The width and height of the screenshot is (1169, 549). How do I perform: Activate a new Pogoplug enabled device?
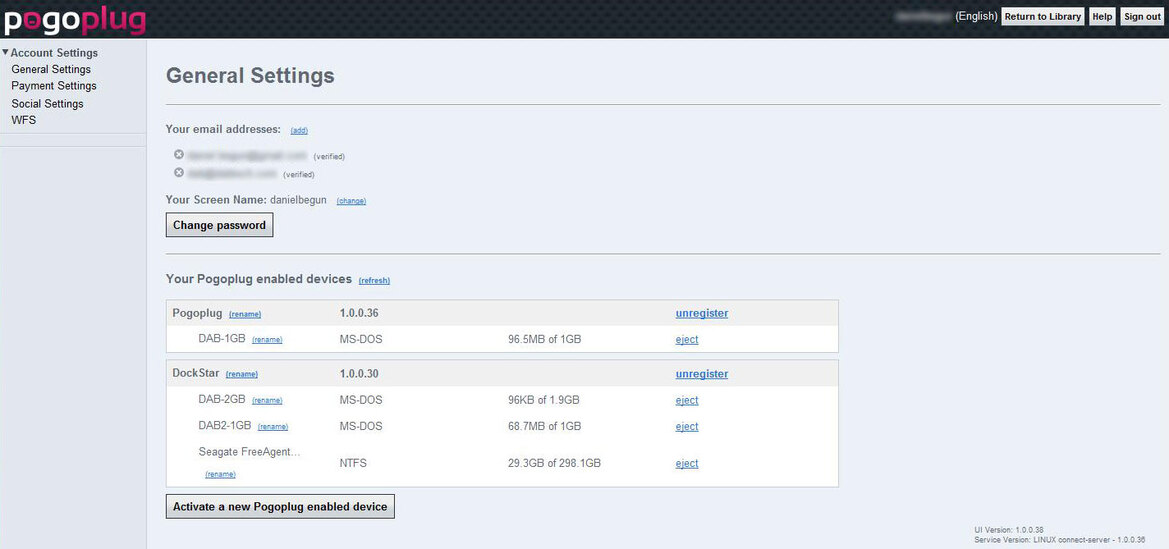pyautogui.click(x=280, y=506)
